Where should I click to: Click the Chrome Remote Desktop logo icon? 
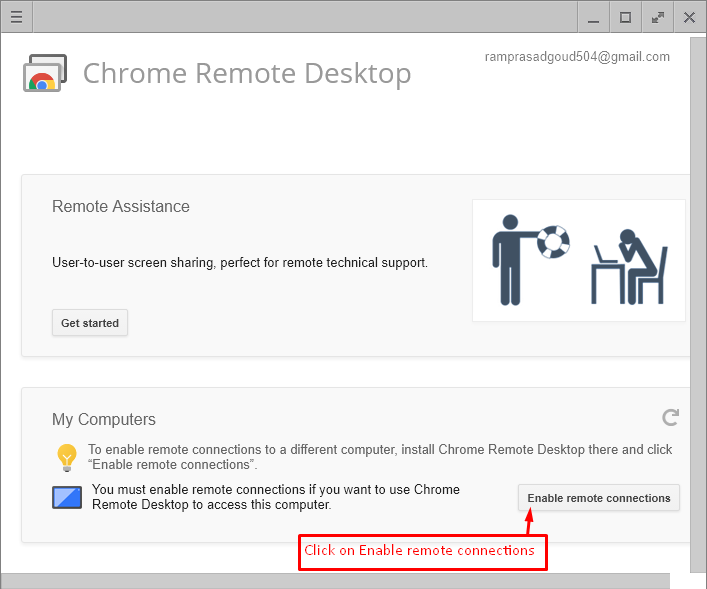[x=45, y=73]
